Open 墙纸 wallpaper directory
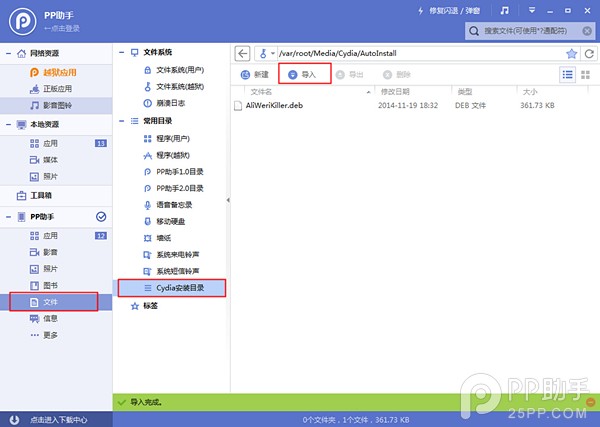The width and height of the screenshot is (600, 427). click(x=157, y=238)
